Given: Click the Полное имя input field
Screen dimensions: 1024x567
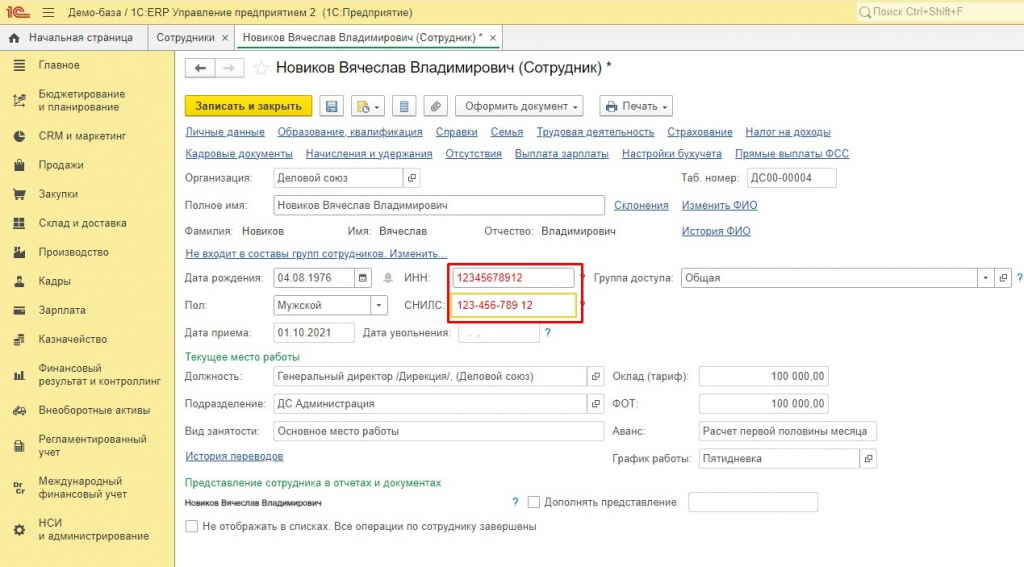Looking at the screenshot, I should pyautogui.click(x=439, y=205).
